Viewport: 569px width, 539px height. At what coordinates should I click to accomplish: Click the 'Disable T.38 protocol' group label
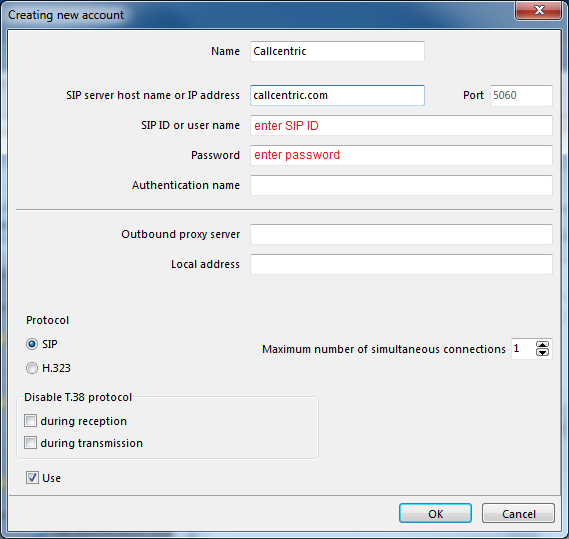click(x=78, y=397)
